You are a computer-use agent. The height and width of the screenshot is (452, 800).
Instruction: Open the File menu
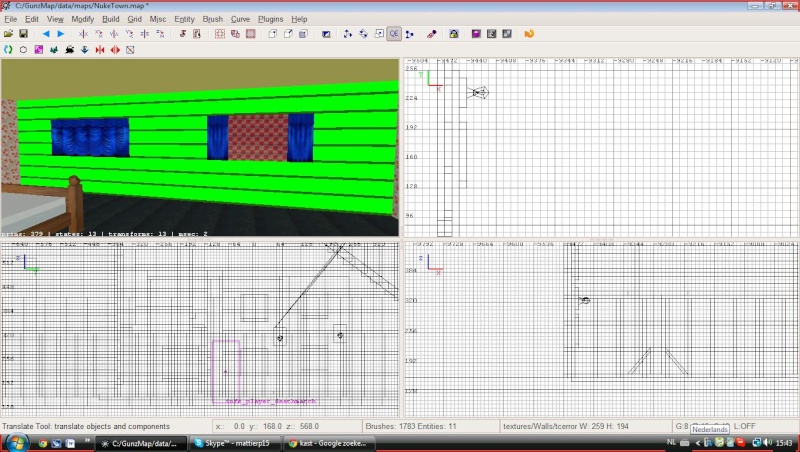pyautogui.click(x=10, y=19)
